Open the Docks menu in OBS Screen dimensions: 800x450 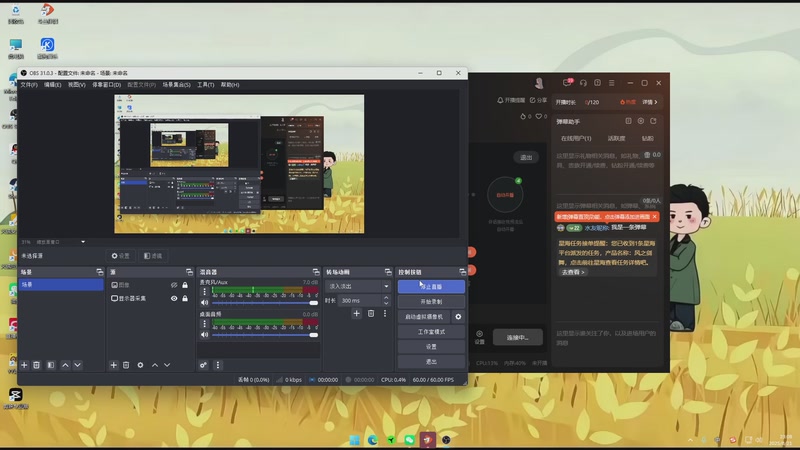(107, 85)
